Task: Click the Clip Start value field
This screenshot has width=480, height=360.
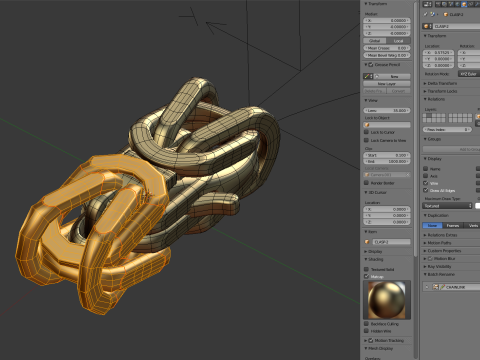Action: click(x=387, y=155)
